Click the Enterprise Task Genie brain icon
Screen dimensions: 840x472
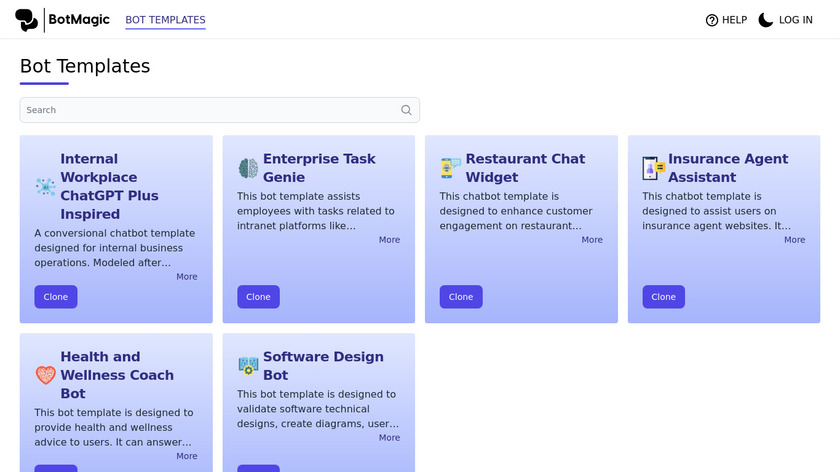click(248, 168)
